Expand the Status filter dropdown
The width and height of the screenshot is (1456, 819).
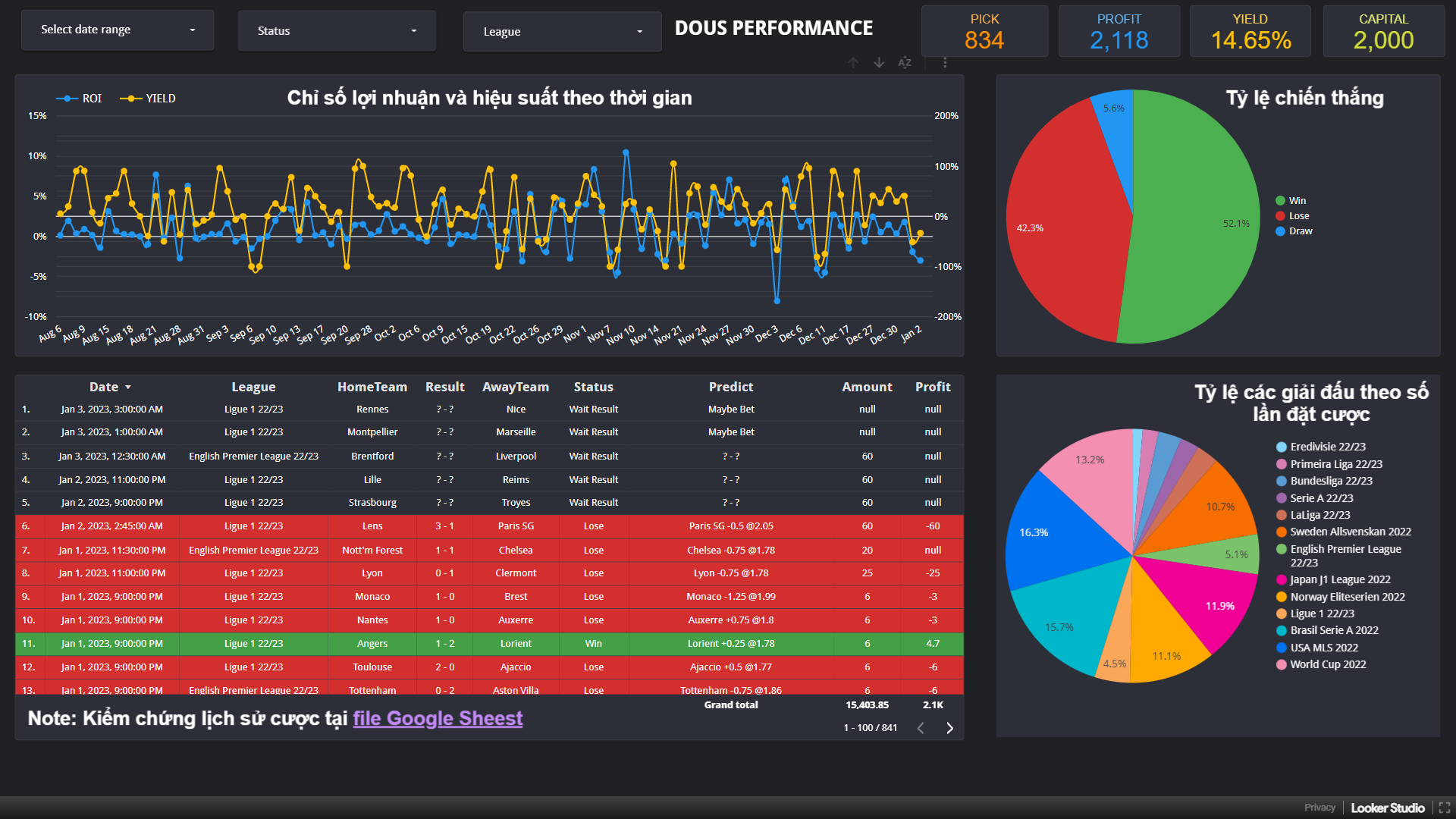coord(337,31)
